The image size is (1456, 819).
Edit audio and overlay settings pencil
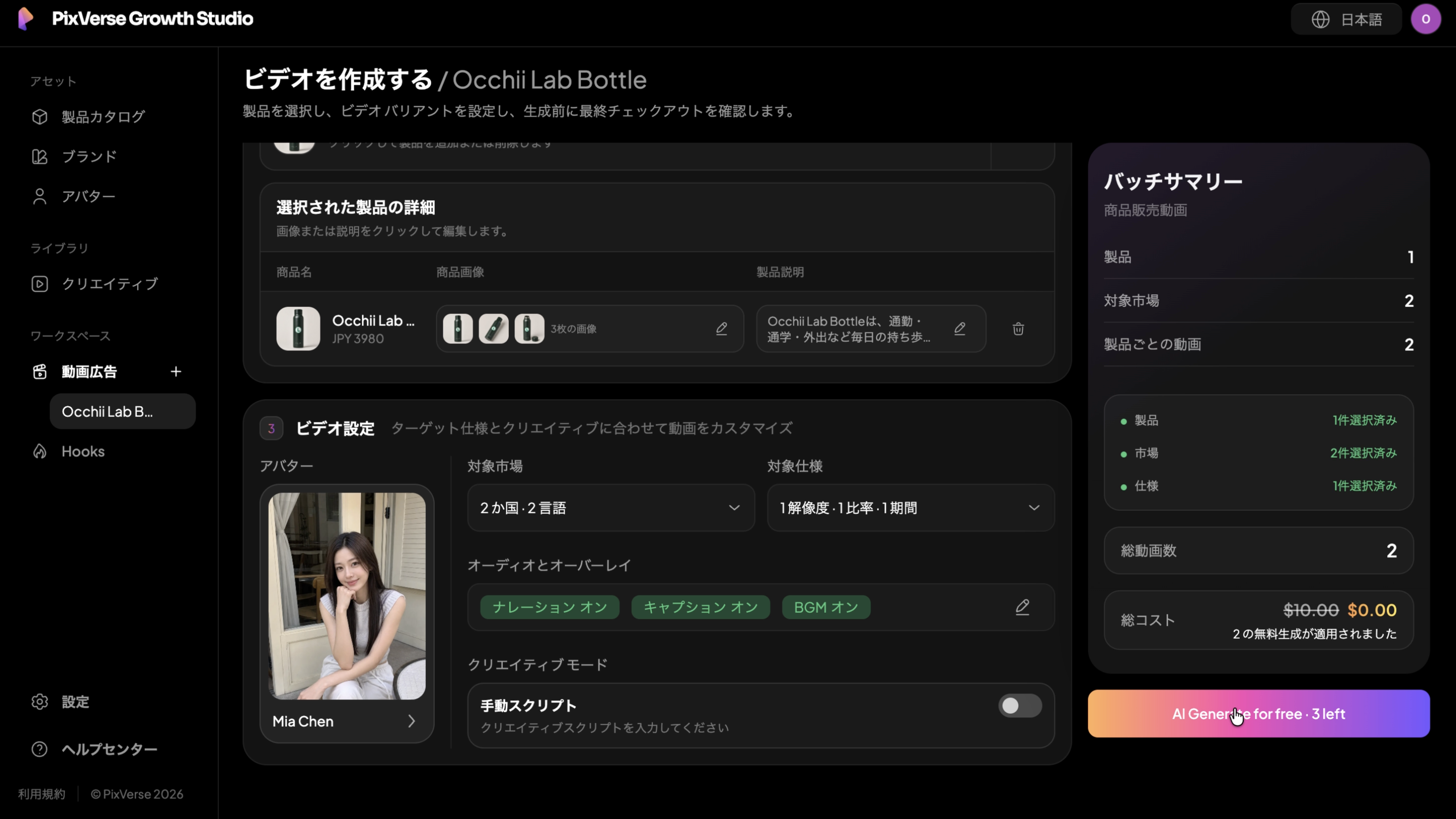pos(1022,608)
